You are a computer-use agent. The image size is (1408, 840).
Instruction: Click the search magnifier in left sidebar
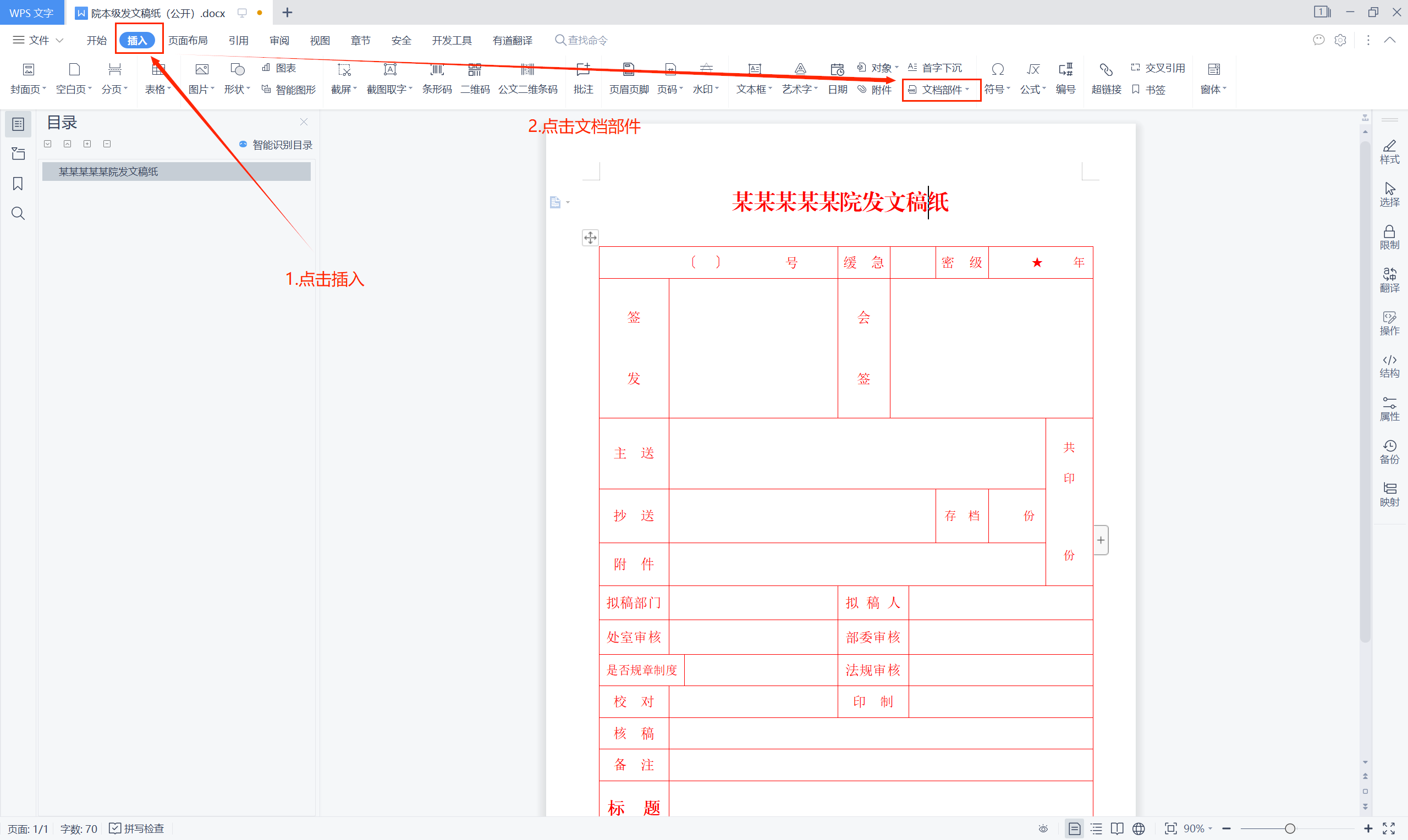point(18,213)
